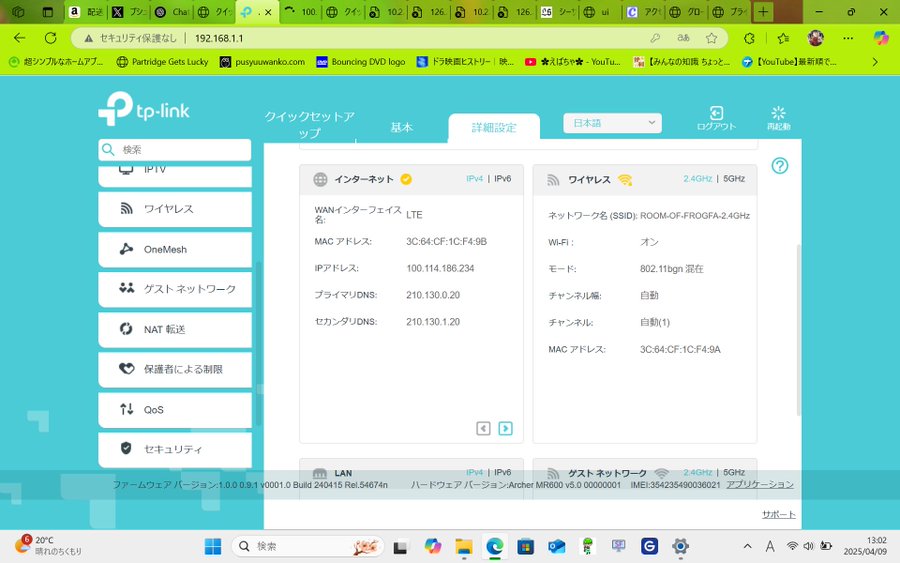Open the サポート link
The image size is (900, 563).
(778, 514)
